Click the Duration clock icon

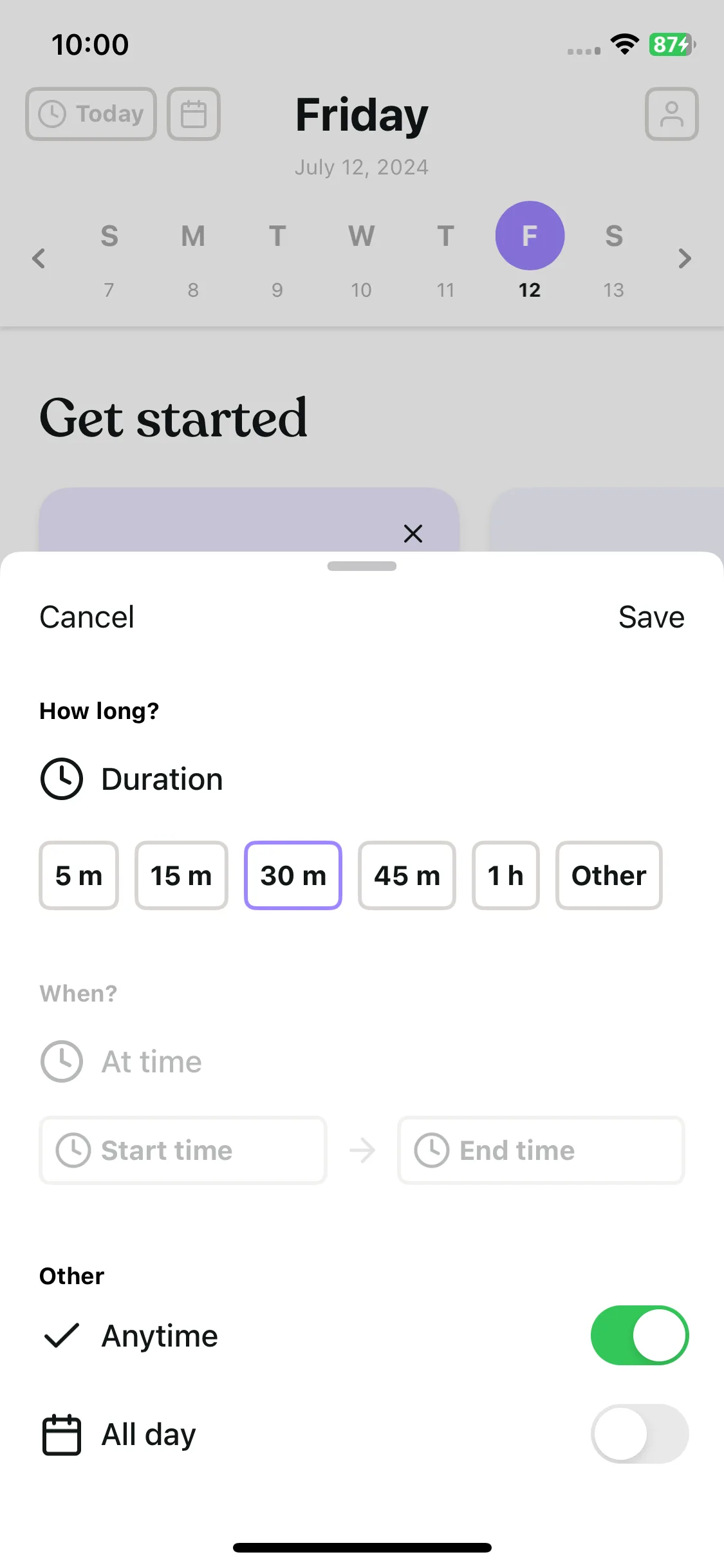point(62,779)
